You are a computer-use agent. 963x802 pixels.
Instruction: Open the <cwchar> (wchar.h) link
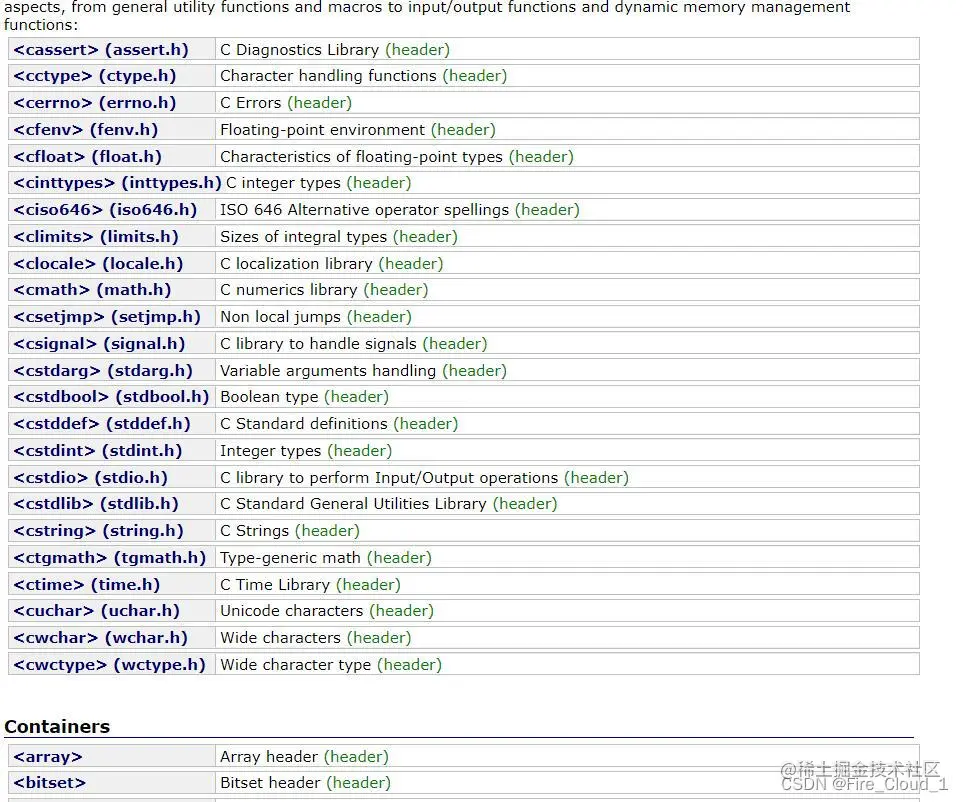100,637
